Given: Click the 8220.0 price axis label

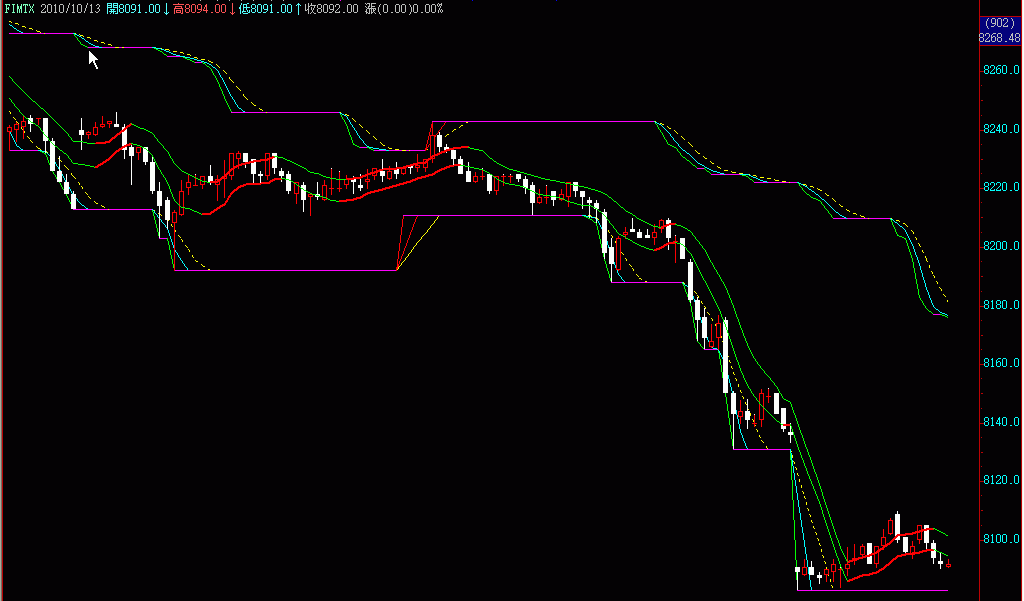Looking at the screenshot, I should click(x=1001, y=187).
